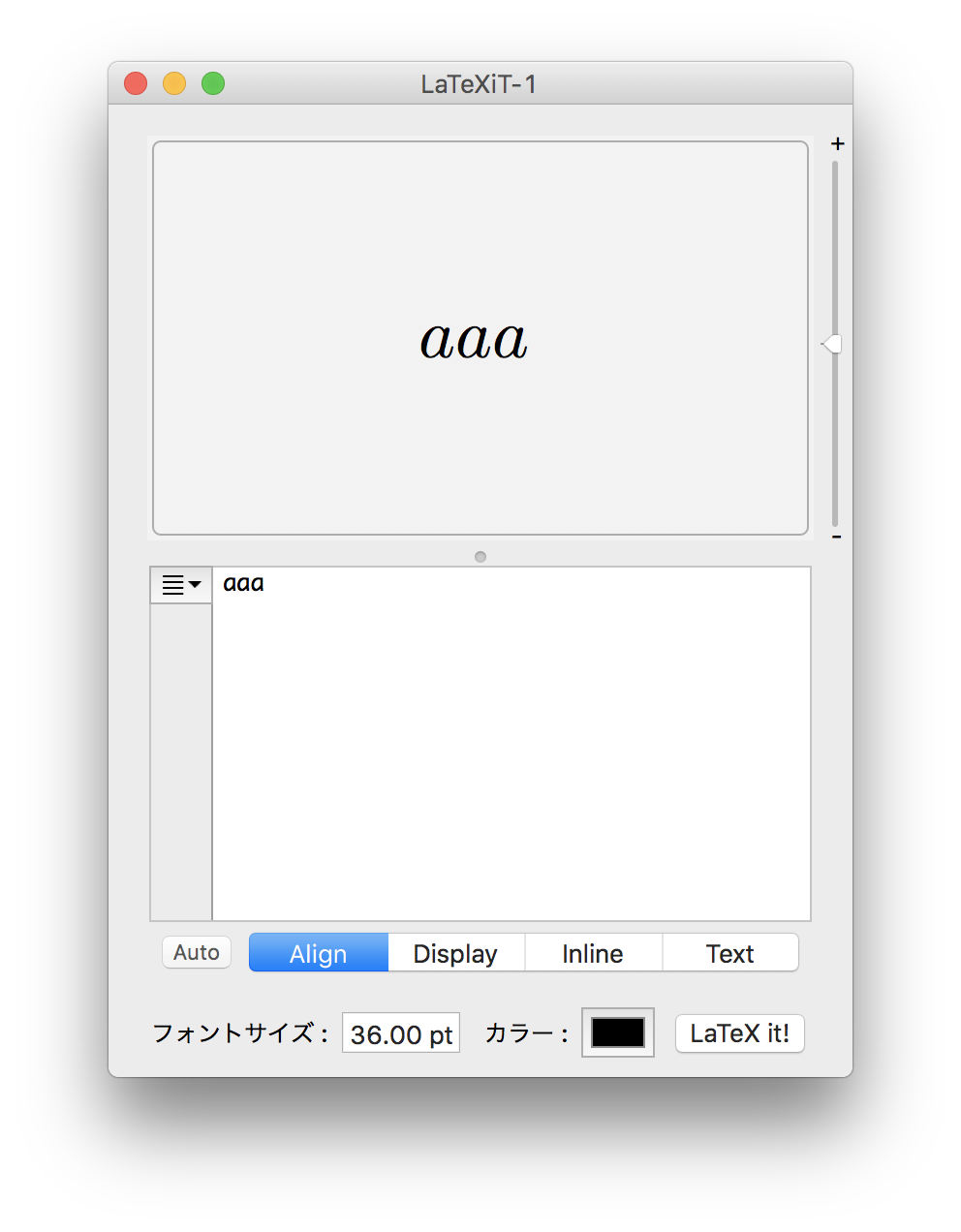Minimize window with the yellow button
The width and height of the screenshot is (961, 1232).
[174, 84]
